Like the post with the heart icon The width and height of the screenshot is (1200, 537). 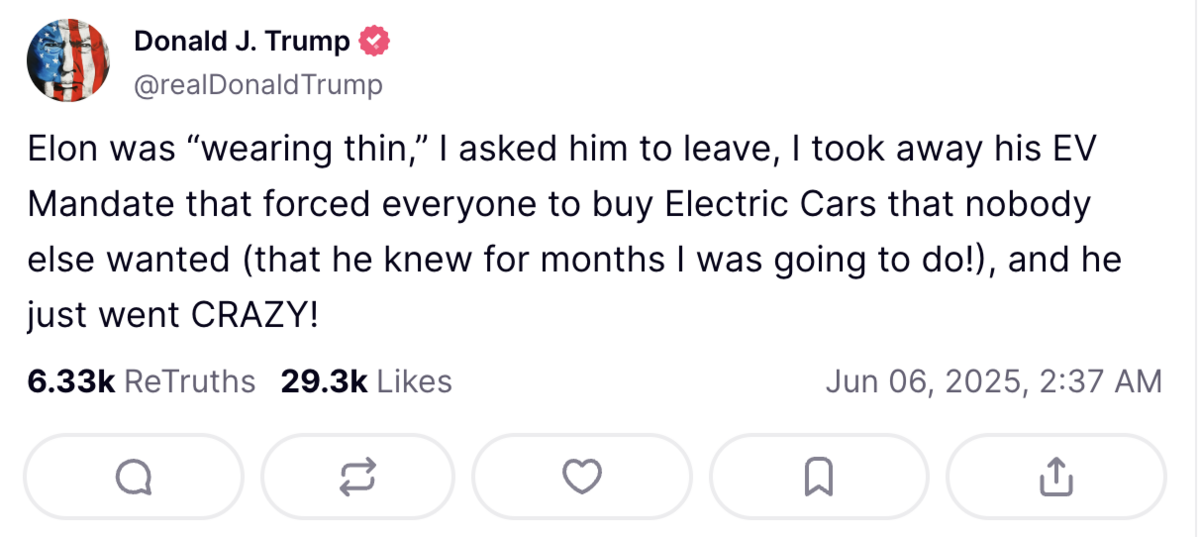click(581, 478)
